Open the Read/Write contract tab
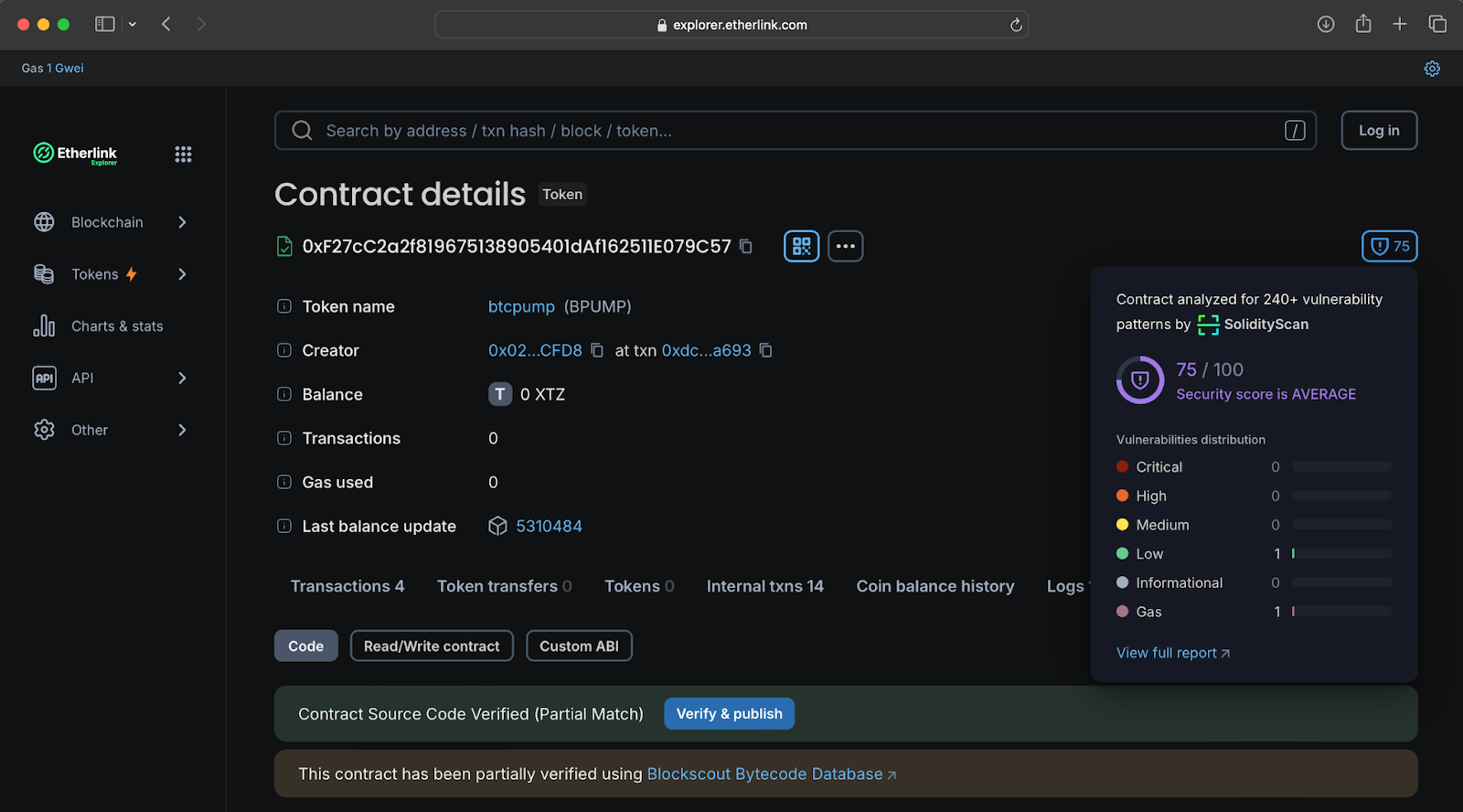Image resolution: width=1463 pixels, height=812 pixels. click(432, 646)
